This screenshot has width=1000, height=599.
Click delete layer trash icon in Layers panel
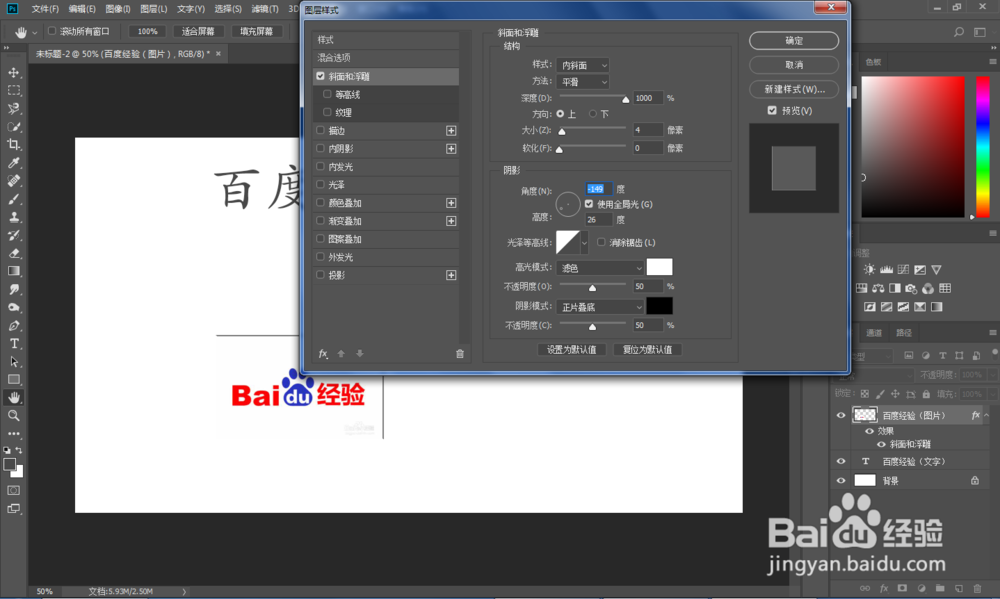[x=977, y=588]
